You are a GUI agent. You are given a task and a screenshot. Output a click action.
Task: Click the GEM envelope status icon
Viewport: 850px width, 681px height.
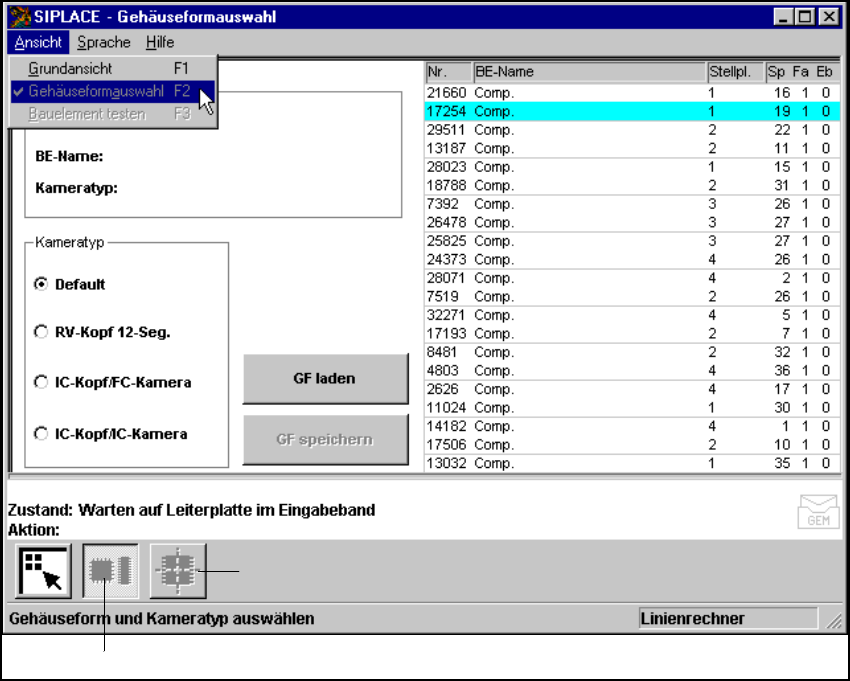816,513
